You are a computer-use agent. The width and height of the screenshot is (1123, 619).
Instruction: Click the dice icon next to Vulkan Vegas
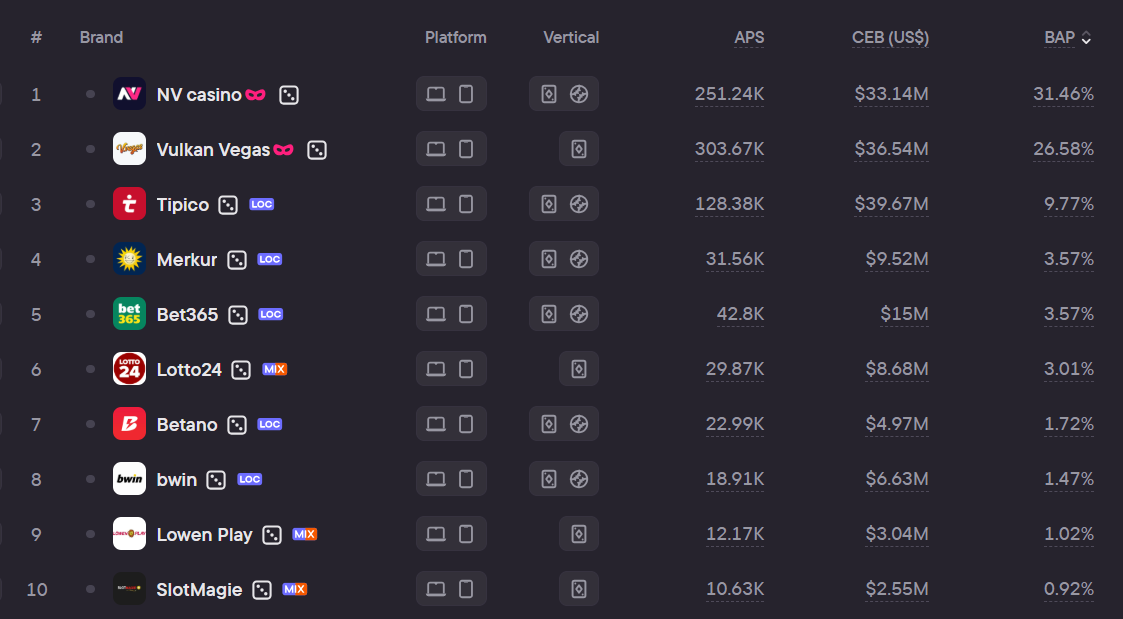pos(317,150)
